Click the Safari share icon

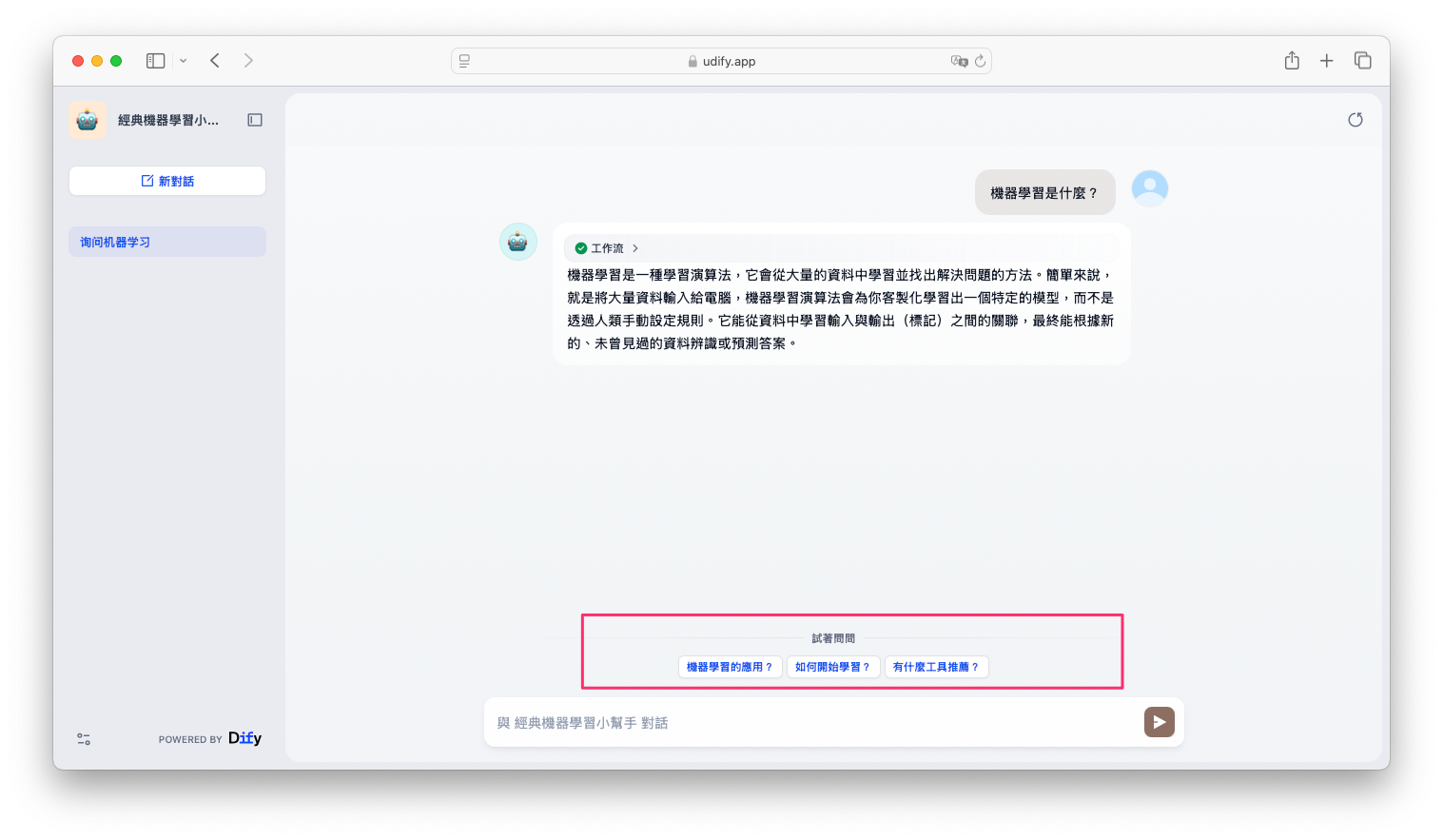click(1291, 61)
